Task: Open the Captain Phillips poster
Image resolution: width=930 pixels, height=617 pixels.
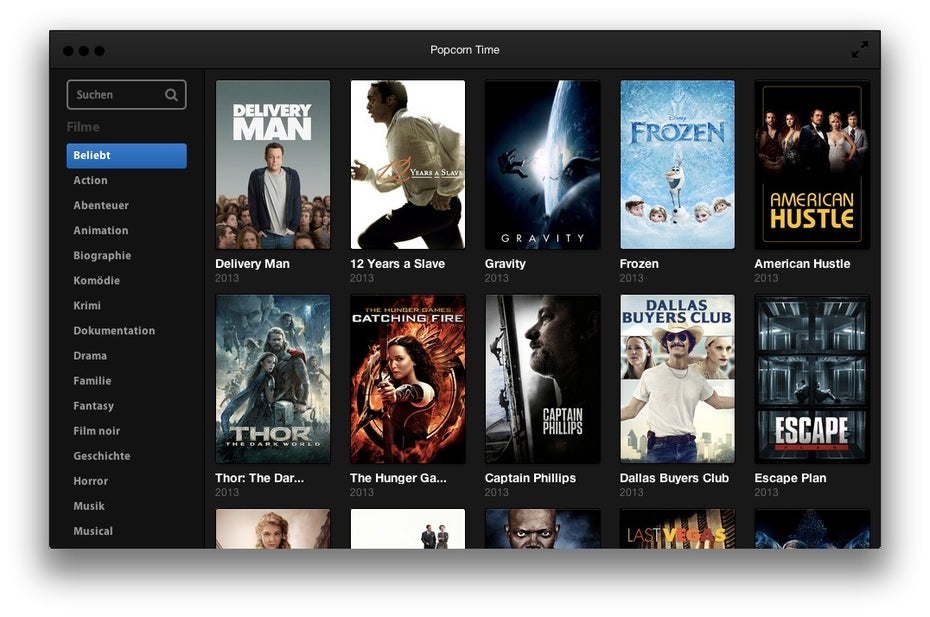Action: [542, 379]
